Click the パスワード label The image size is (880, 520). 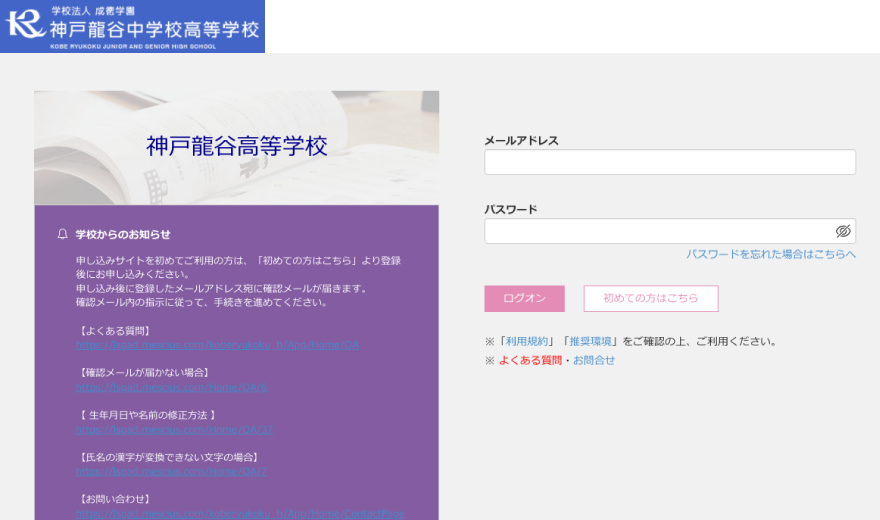tap(511, 209)
